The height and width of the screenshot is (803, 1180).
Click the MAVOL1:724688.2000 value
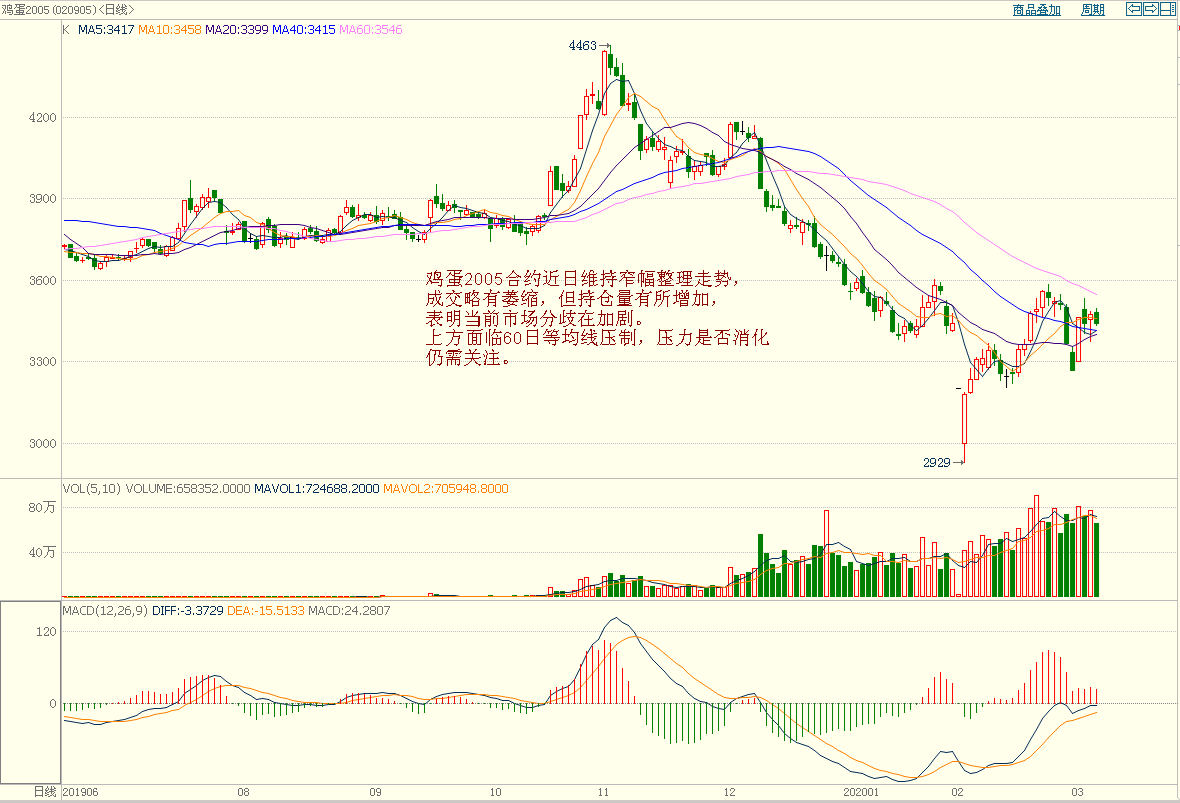[x=316, y=488]
